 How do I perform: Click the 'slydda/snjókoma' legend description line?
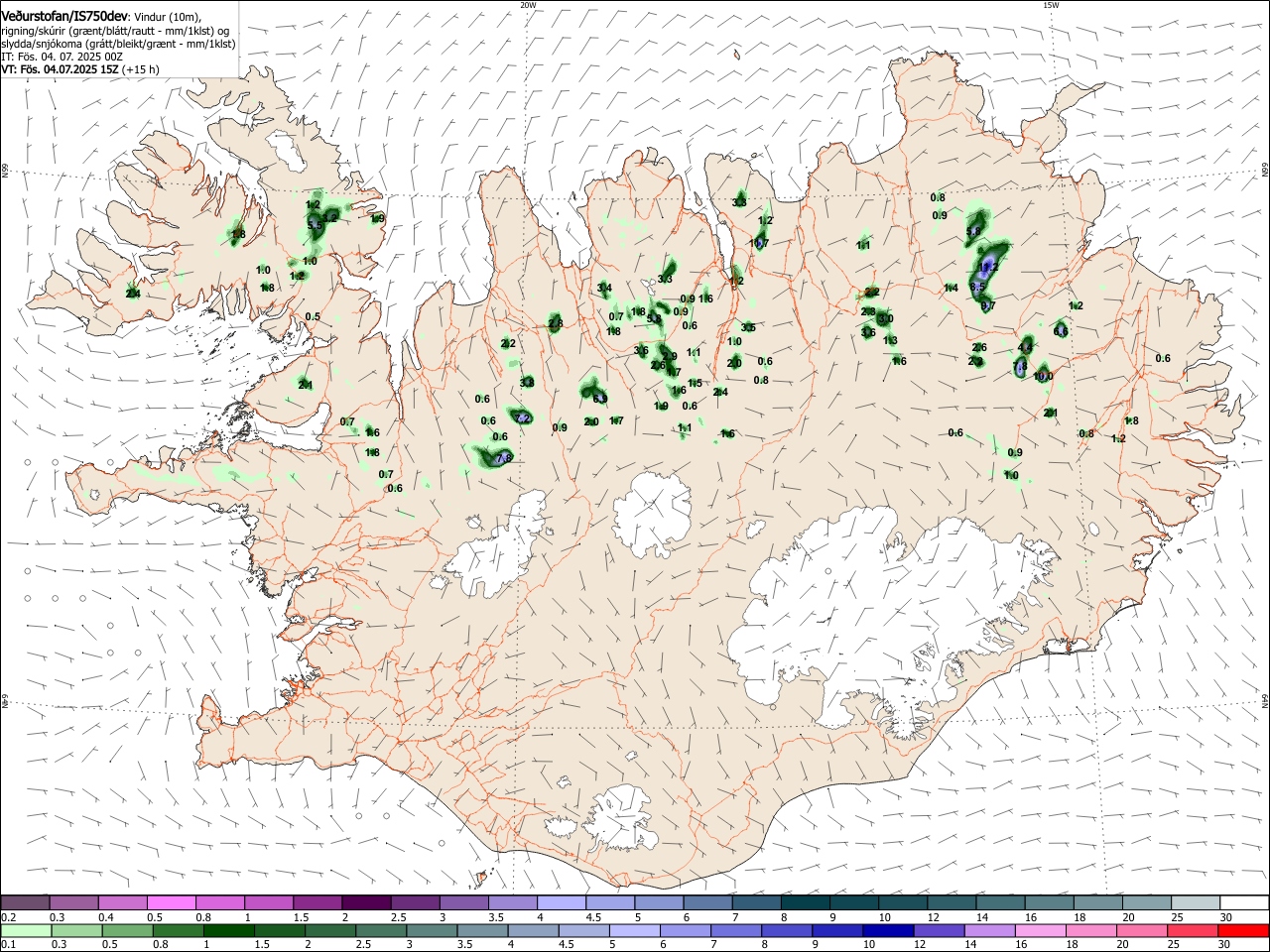[x=118, y=44]
